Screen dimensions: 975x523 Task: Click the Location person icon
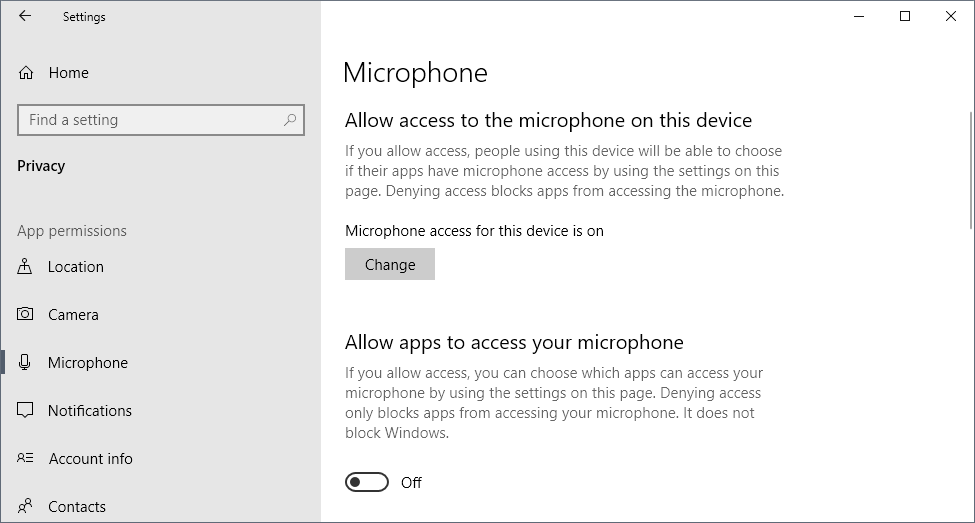[26, 267]
